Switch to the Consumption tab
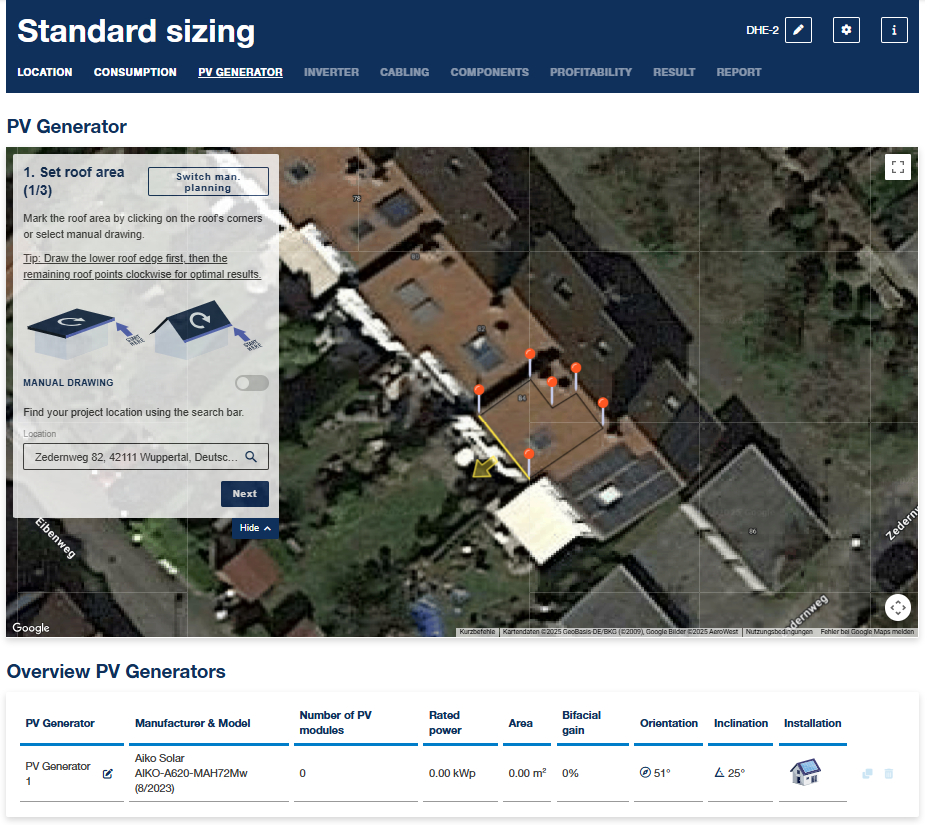Image resolution: width=925 pixels, height=825 pixels. [135, 72]
